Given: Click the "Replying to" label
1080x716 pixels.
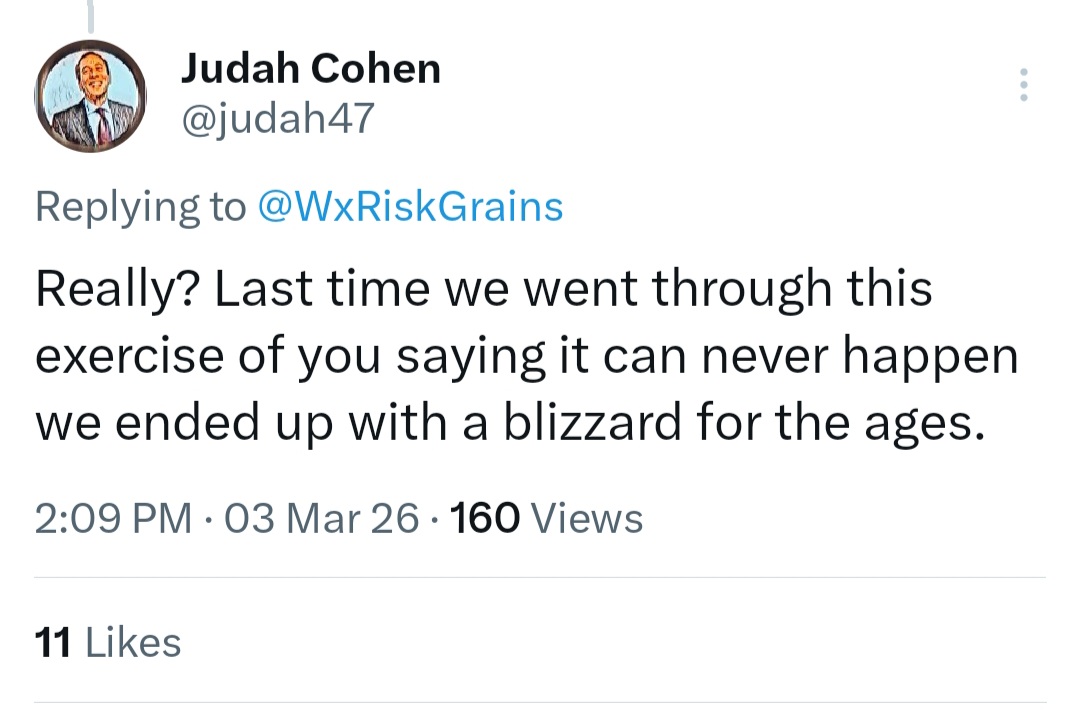Looking at the screenshot, I should (140, 206).
